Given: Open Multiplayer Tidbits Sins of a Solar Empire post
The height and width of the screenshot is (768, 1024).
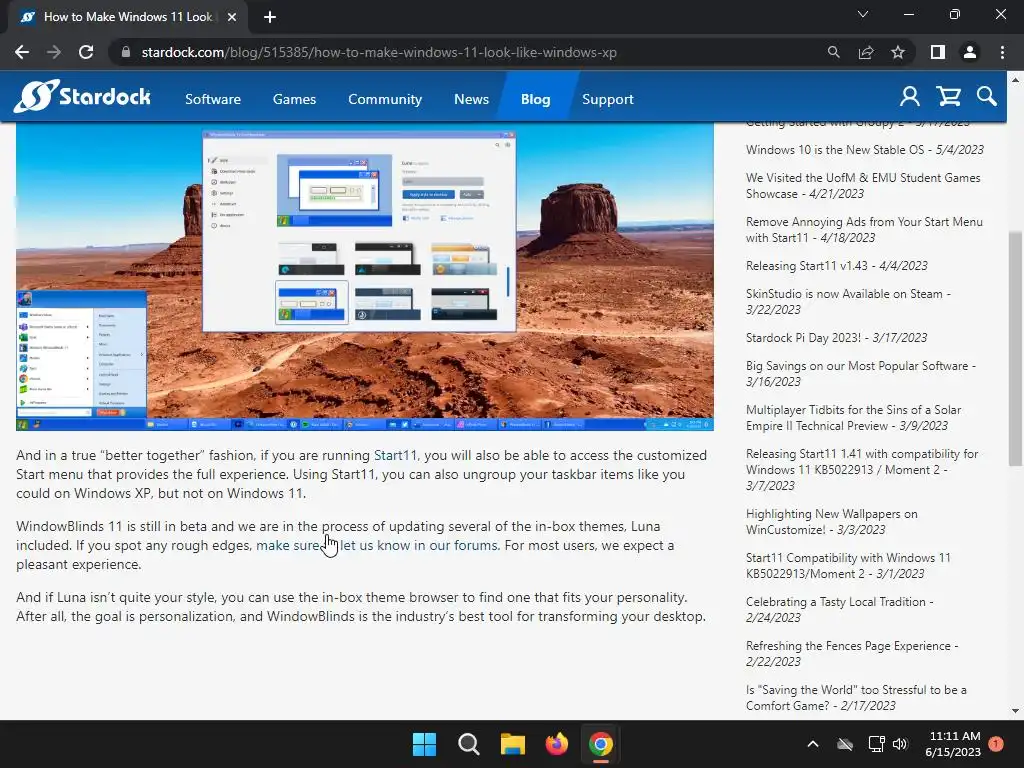Looking at the screenshot, I should (x=854, y=417).
